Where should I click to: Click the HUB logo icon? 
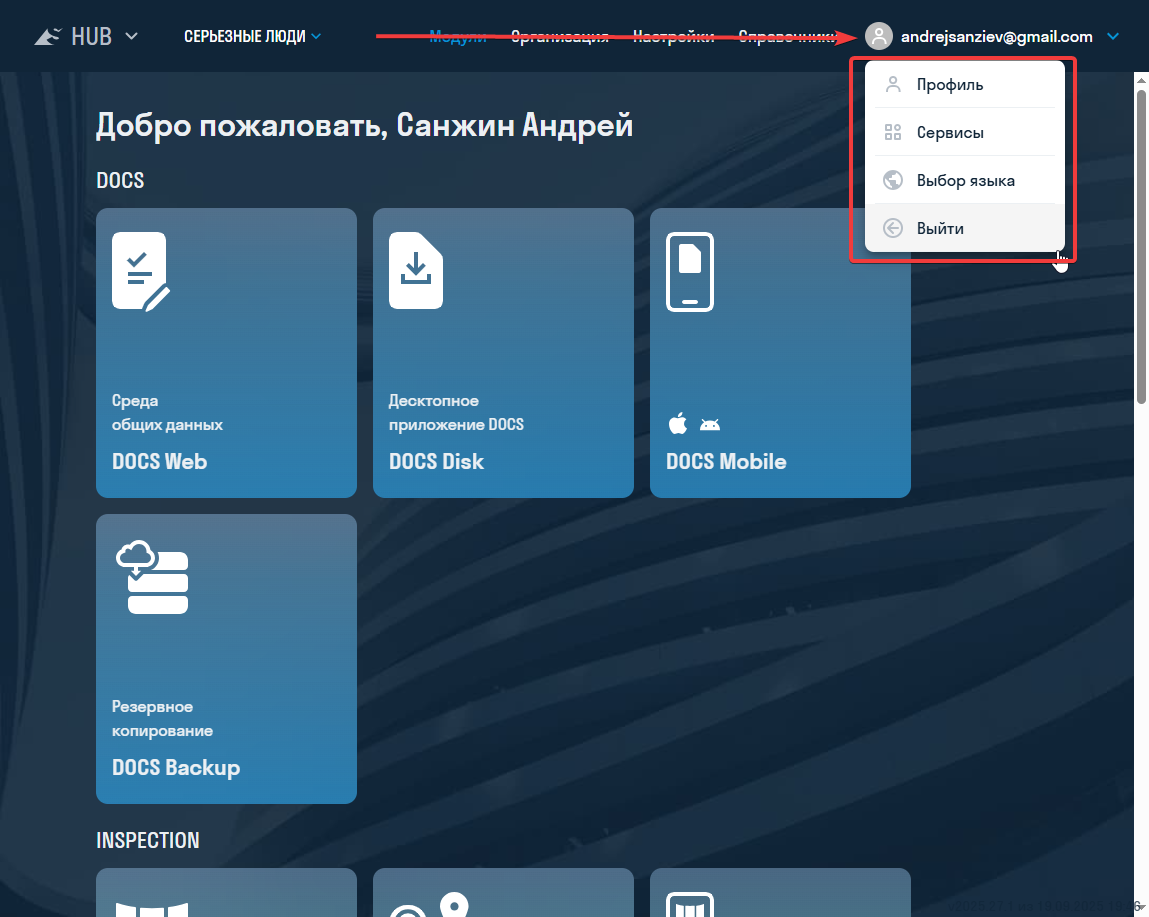pyautogui.click(x=47, y=37)
